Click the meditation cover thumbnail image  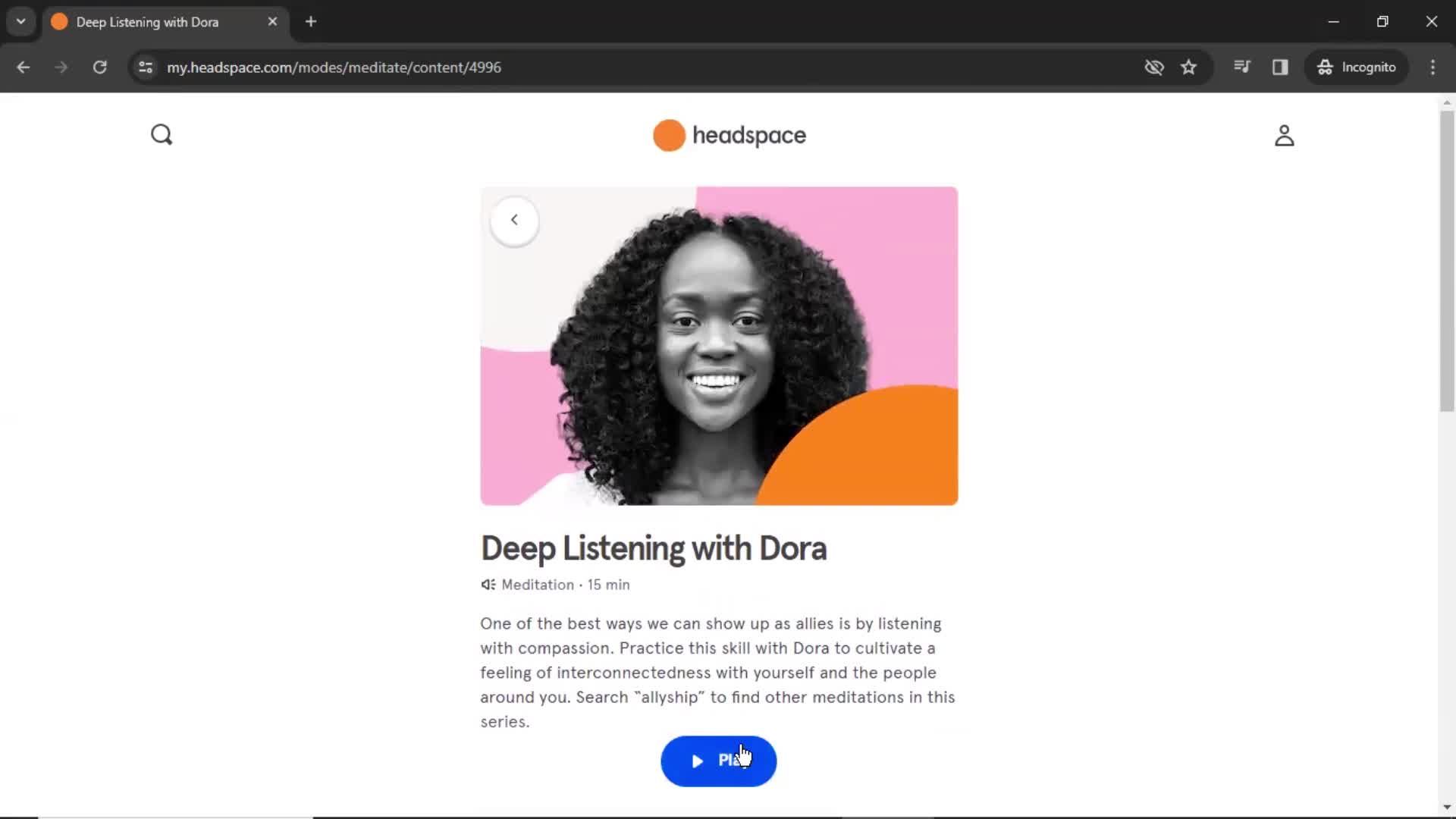(x=719, y=345)
